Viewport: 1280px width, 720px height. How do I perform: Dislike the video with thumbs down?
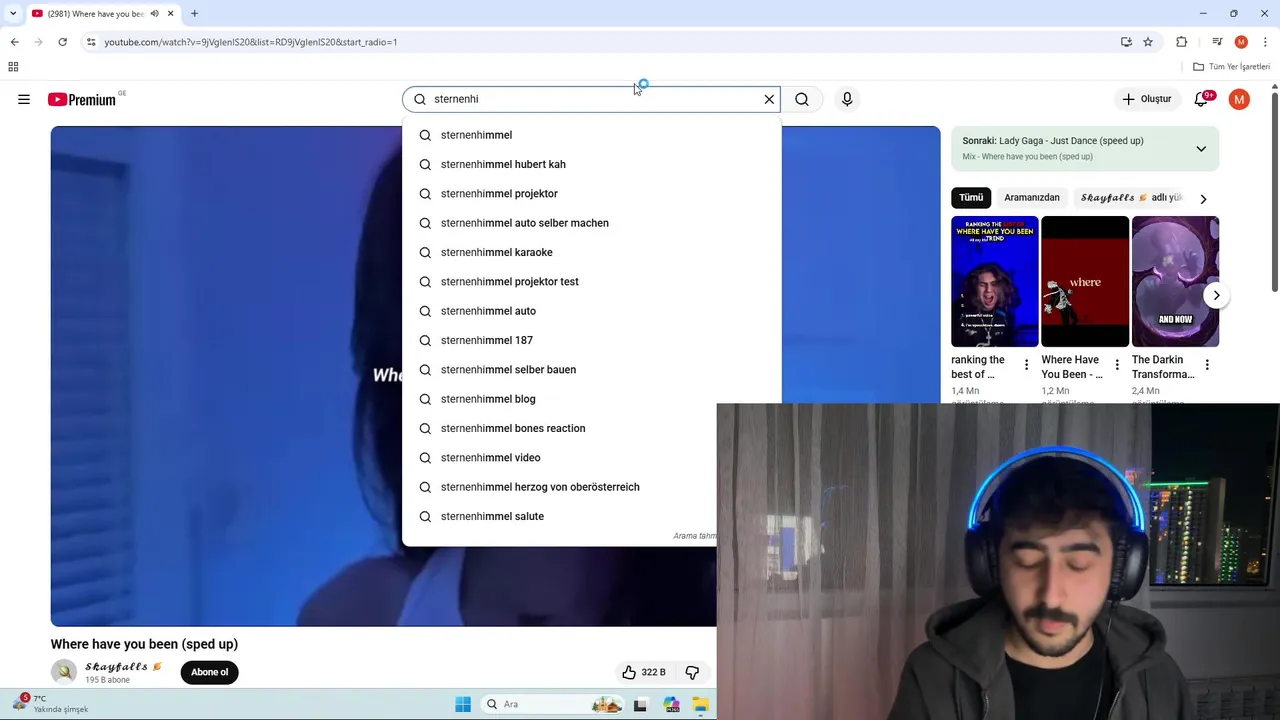[x=692, y=672]
